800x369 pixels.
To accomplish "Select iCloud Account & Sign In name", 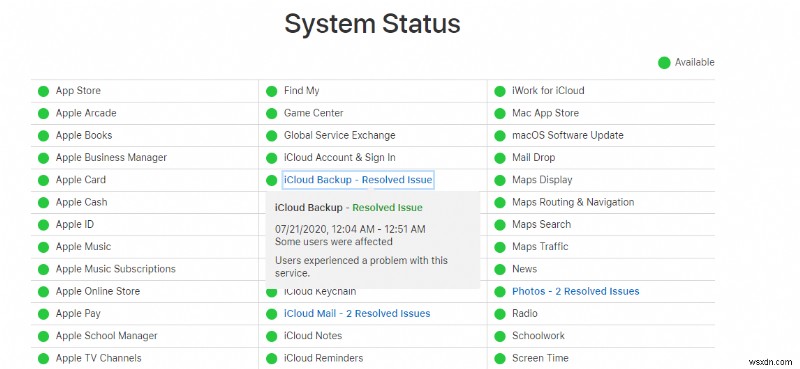I will pos(339,157).
